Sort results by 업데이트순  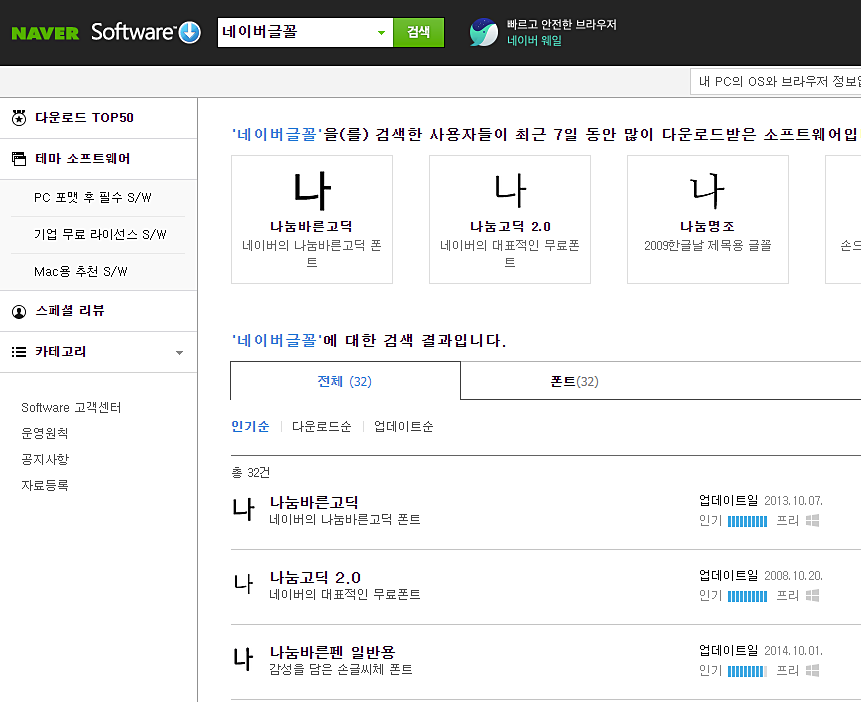coord(404,426)
